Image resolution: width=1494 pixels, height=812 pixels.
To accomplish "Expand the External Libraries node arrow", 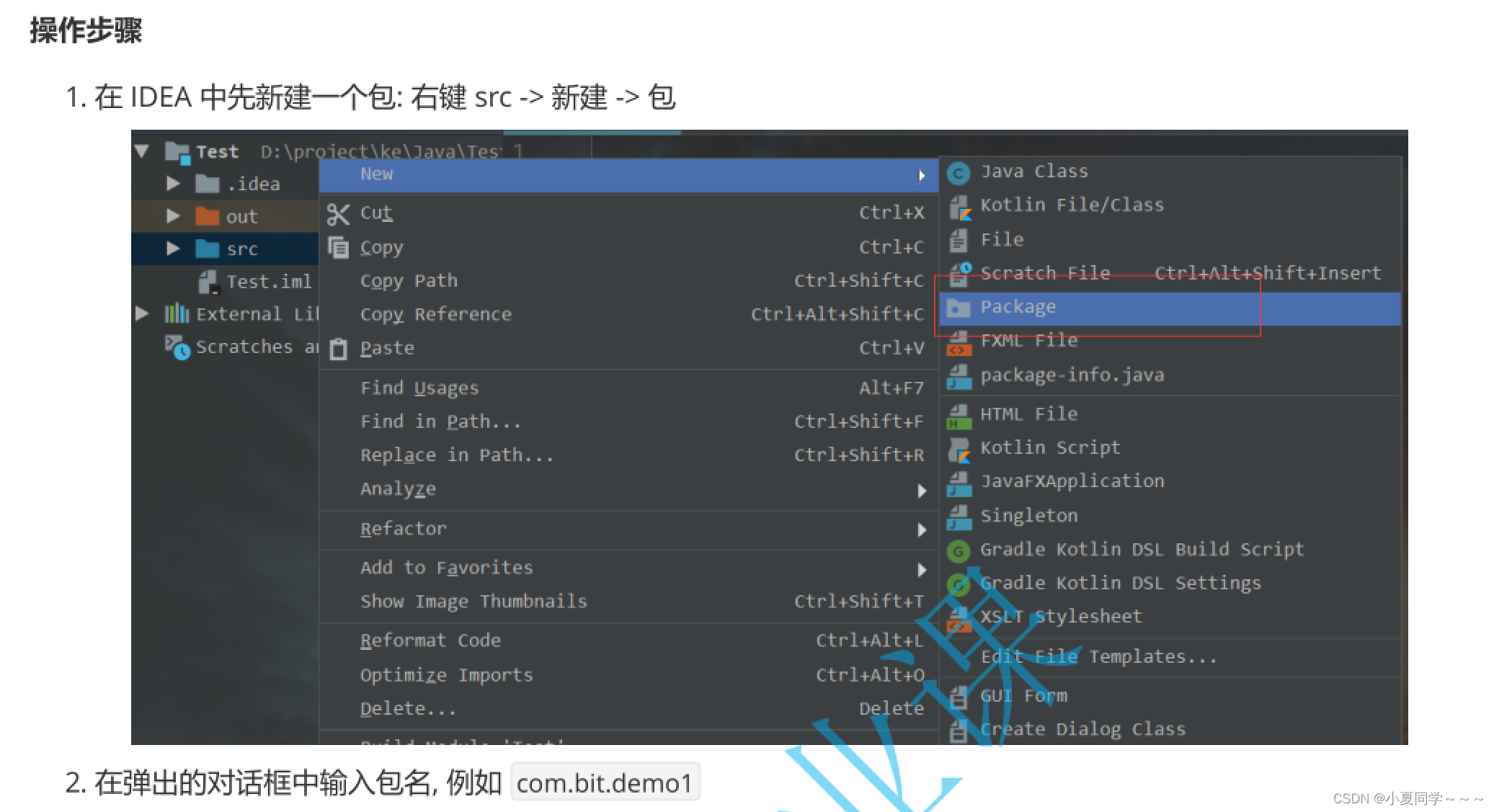I will pos(142,313).
